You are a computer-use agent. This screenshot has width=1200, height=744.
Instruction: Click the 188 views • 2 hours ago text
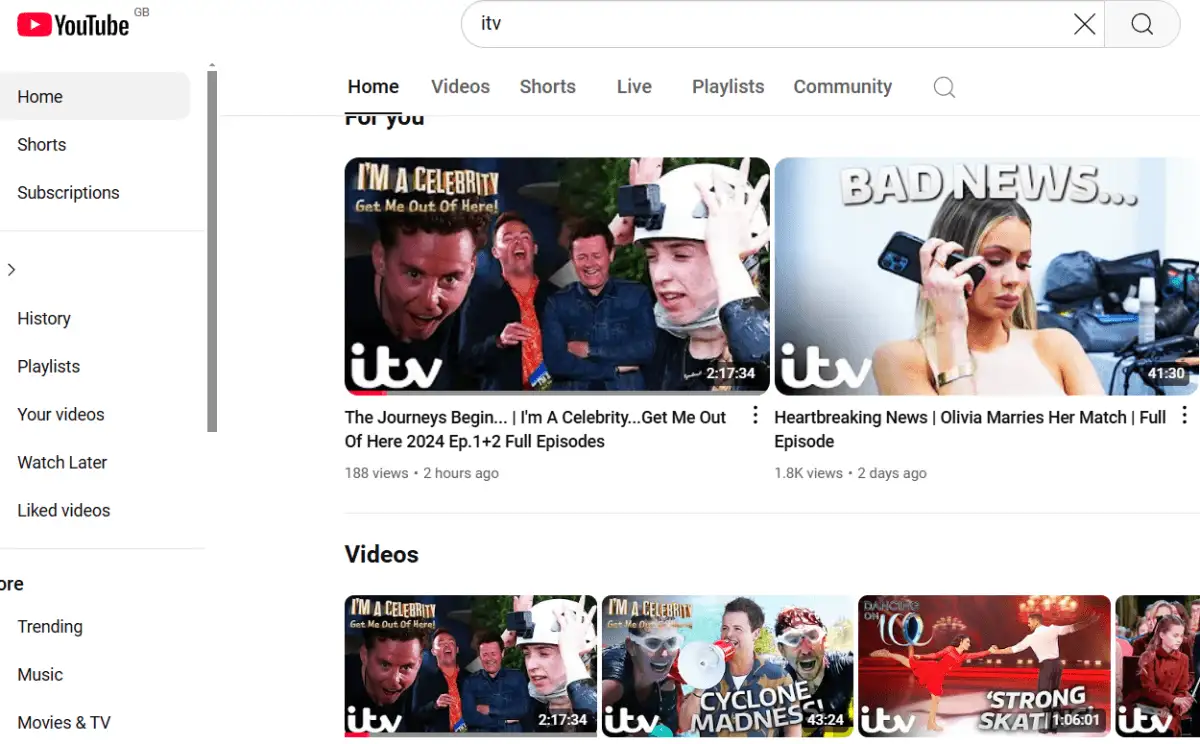point(422,473)
